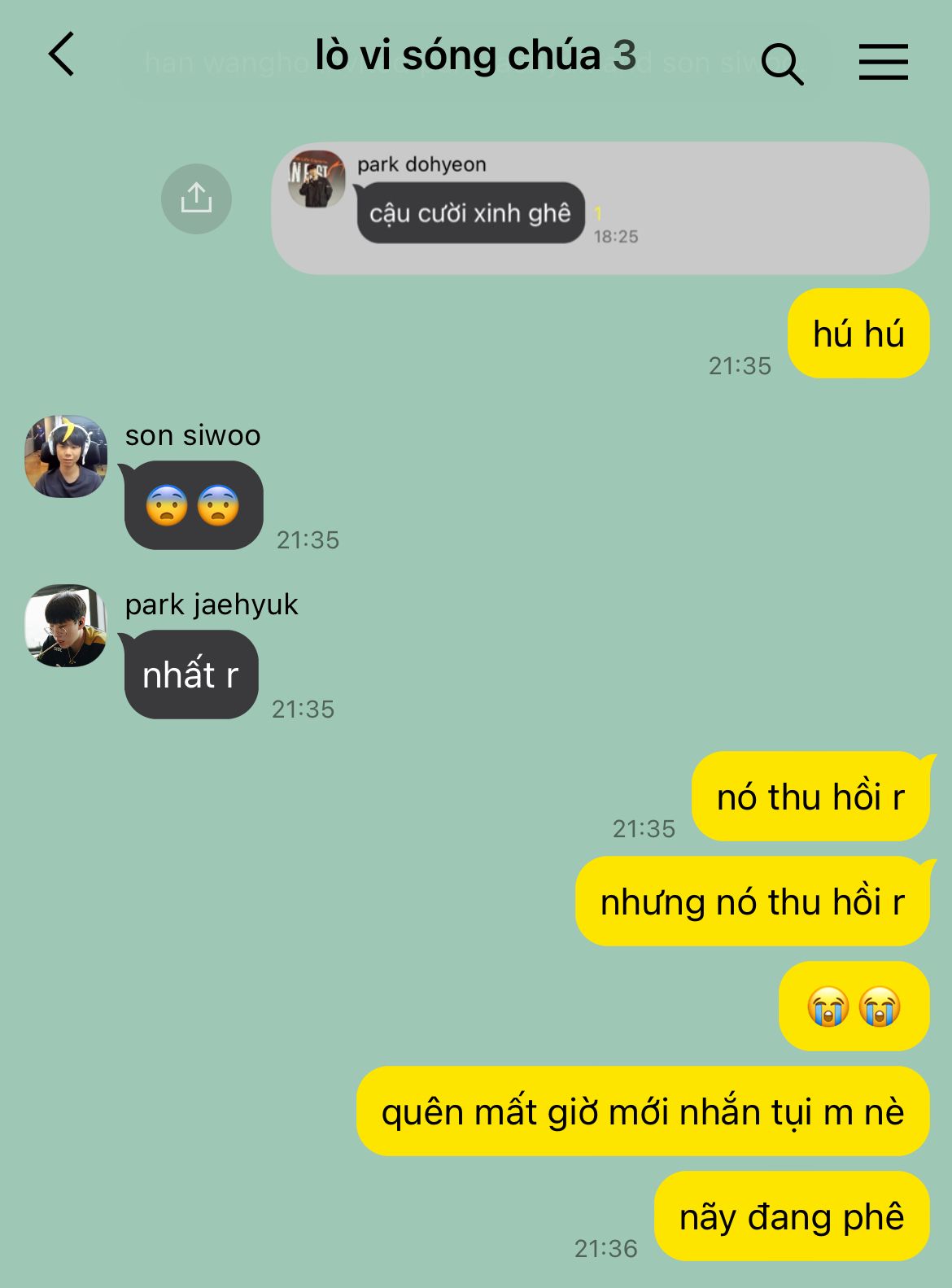
Task: Select the 'nhưng nó thu hồi r' message
Action: click(x=752, y=902)
